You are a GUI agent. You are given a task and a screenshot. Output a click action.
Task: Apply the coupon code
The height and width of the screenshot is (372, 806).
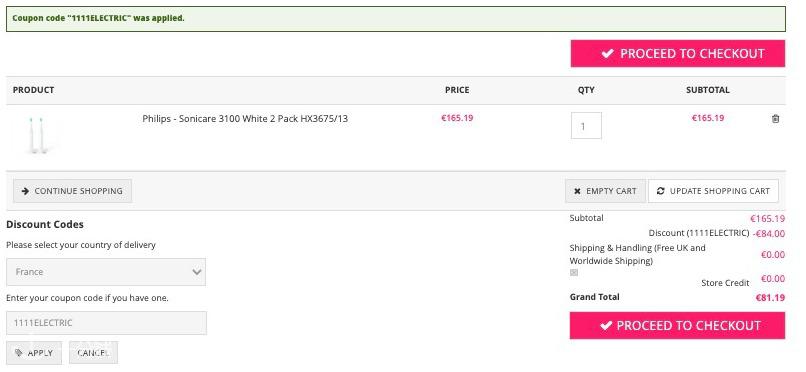coord(34,353)
